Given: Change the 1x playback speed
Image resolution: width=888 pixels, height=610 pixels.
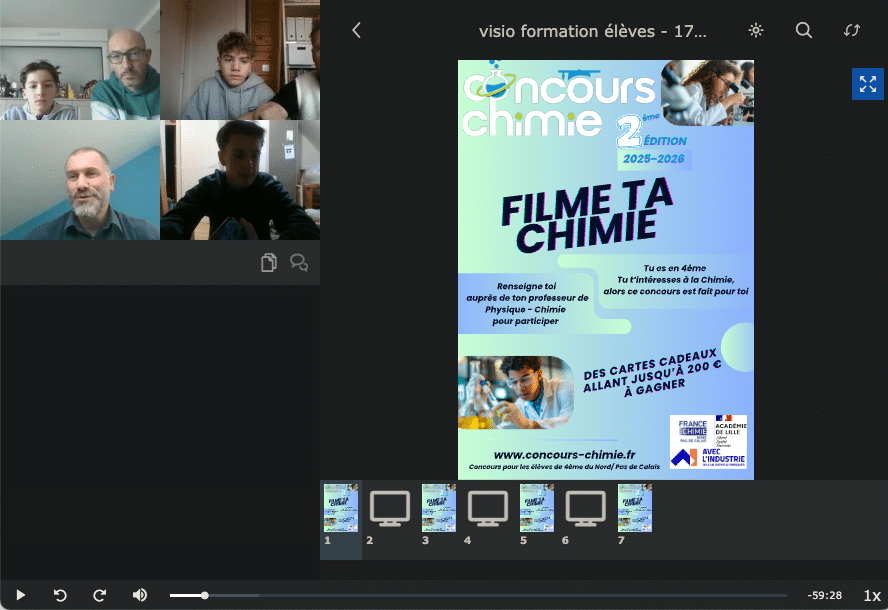Looking at the screenshot, I should click(x=871, y=595).
